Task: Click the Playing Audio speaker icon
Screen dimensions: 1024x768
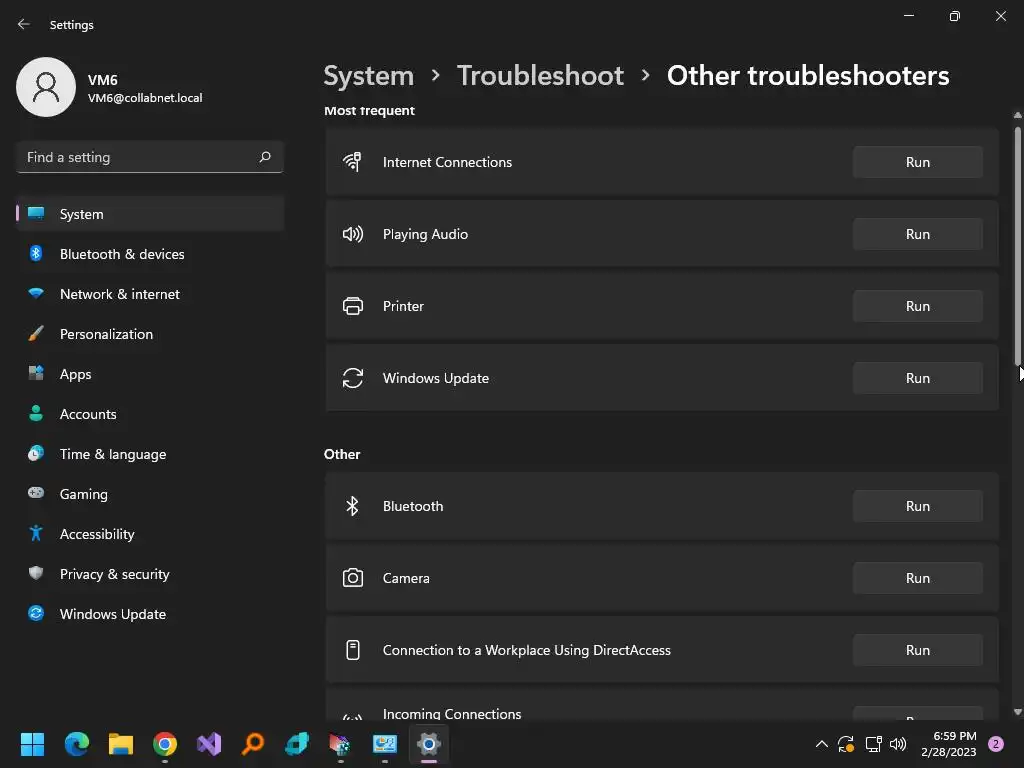Action: [353, 234]
